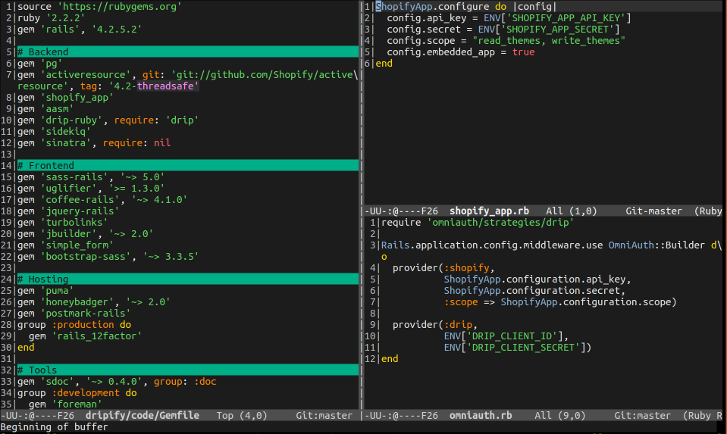Click 'provider(:drip,' line
The width and height of the screenshot is (727, 434).
tap(435, 325)
